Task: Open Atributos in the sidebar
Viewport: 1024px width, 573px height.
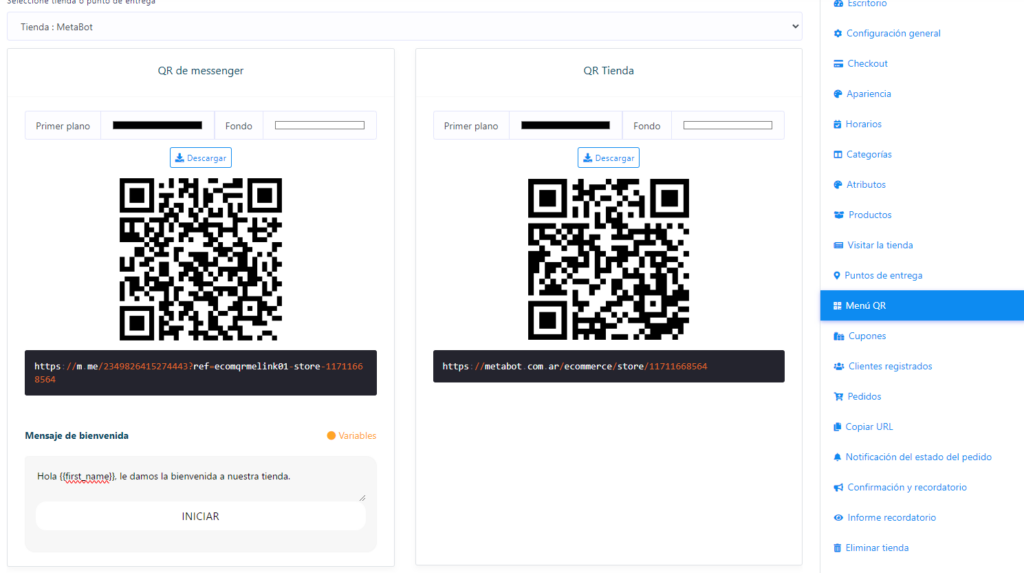Action: [866, 185]
